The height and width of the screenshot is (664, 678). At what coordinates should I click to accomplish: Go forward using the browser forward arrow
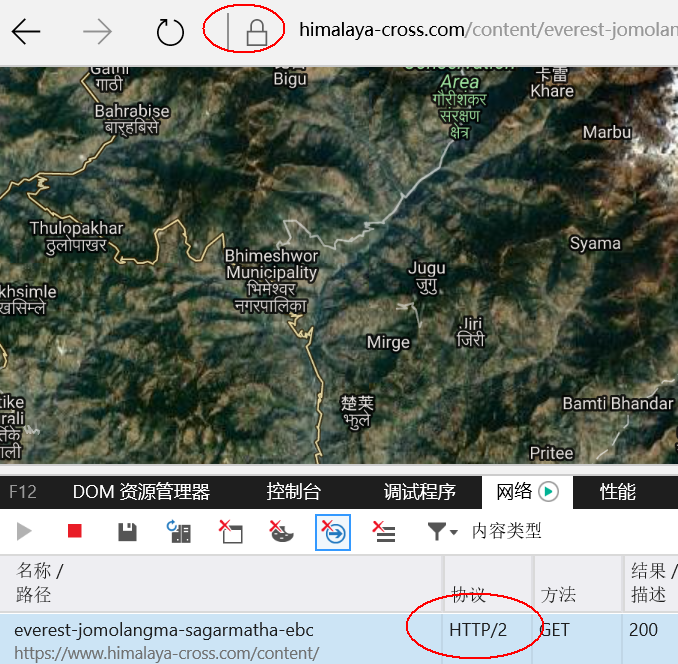(97, 31)
